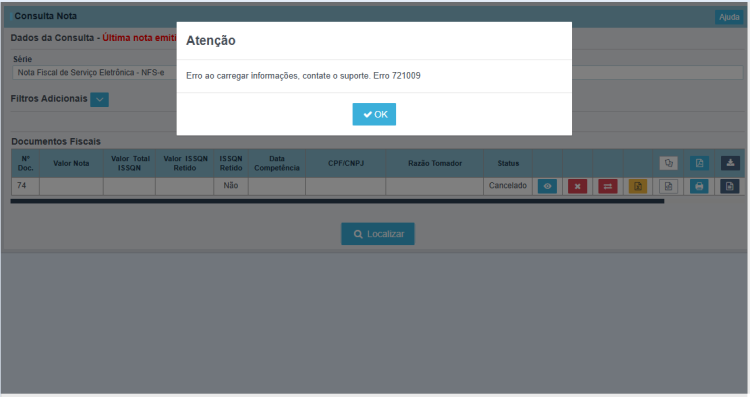Click the white document icon in row 74
The image size is (750, 397).
pos(668,186)
